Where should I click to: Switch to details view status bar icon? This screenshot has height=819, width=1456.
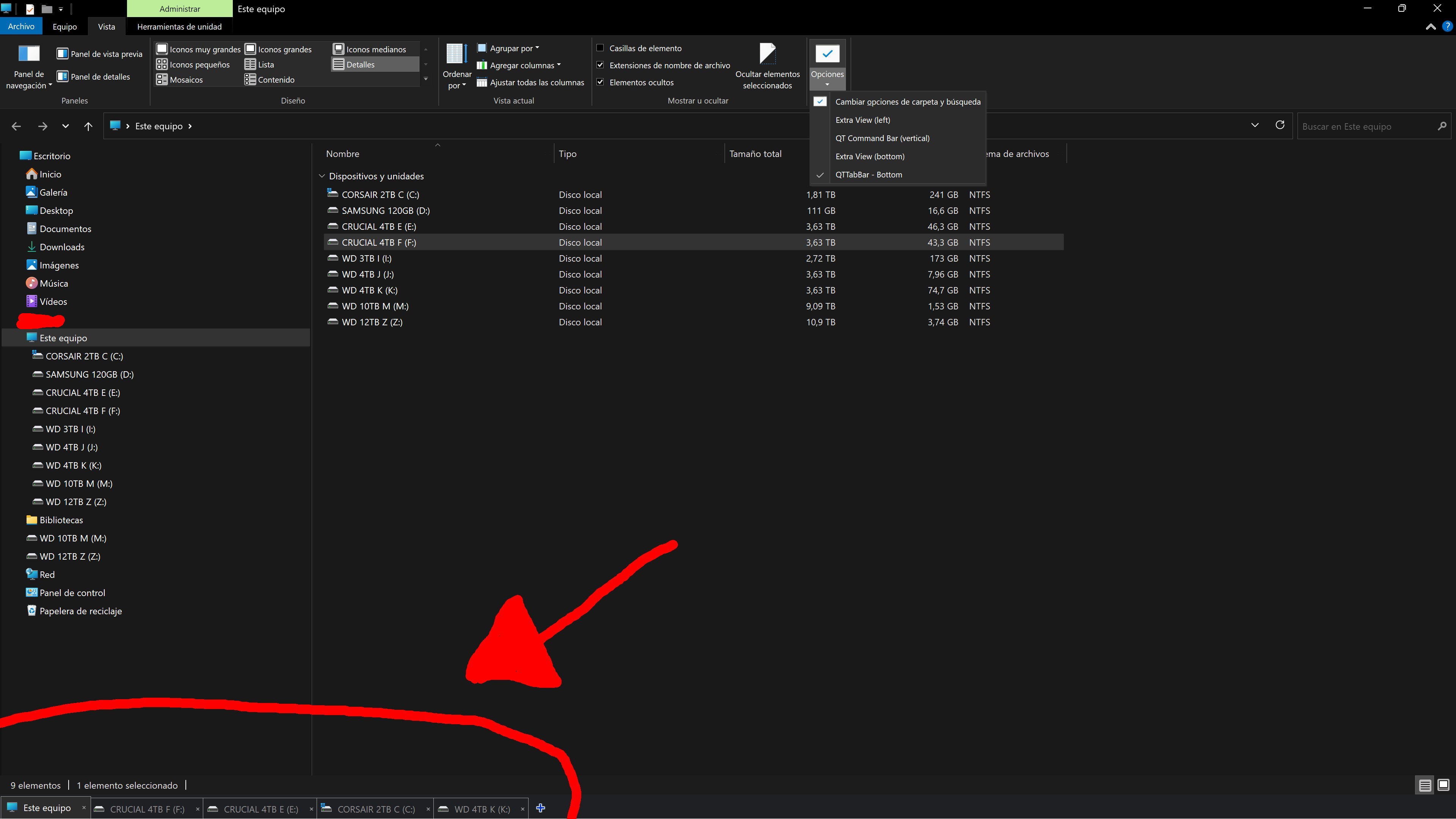click(1425, 785)
